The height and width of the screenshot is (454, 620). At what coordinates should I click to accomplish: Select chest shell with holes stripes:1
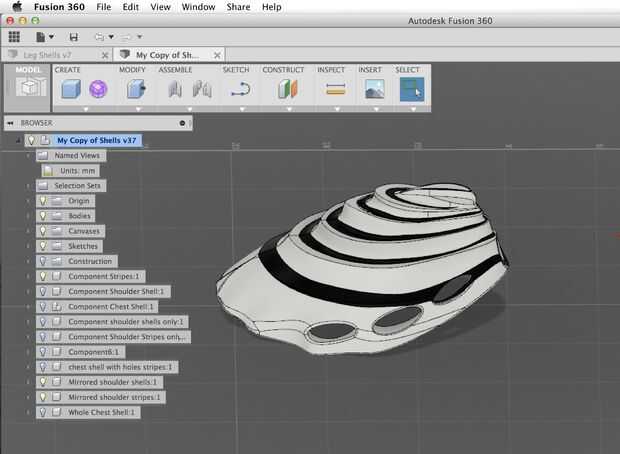(x=107, y=367)
